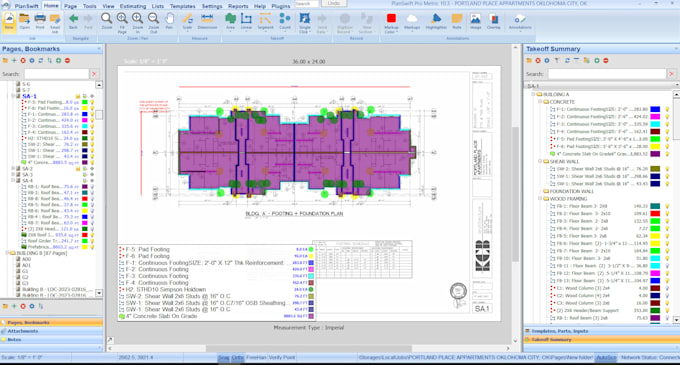680x365 pixels.
Task: Select the Area takeoff tool
Action: [230, 21]
